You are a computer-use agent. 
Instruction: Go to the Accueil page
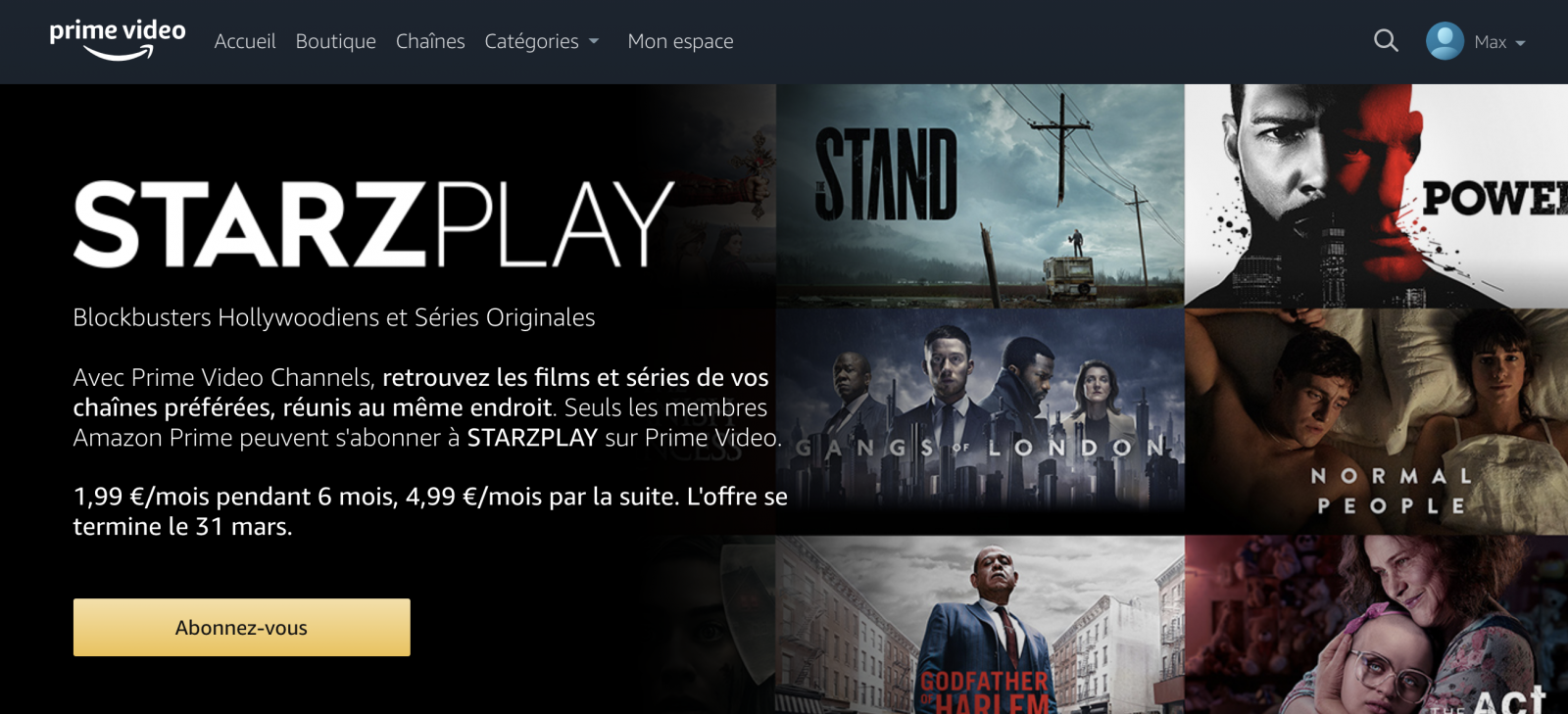point(245,41)
